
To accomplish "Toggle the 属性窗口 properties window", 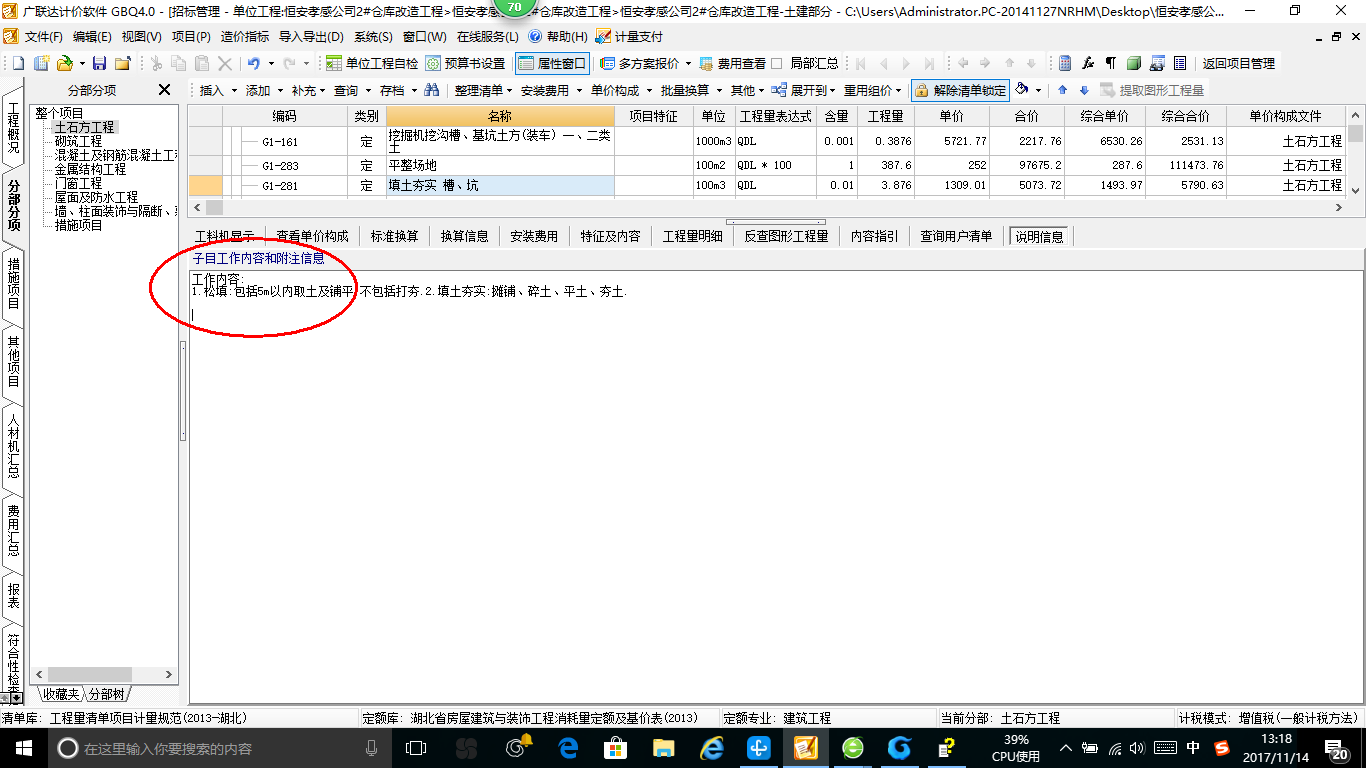I will click(552, 63).
